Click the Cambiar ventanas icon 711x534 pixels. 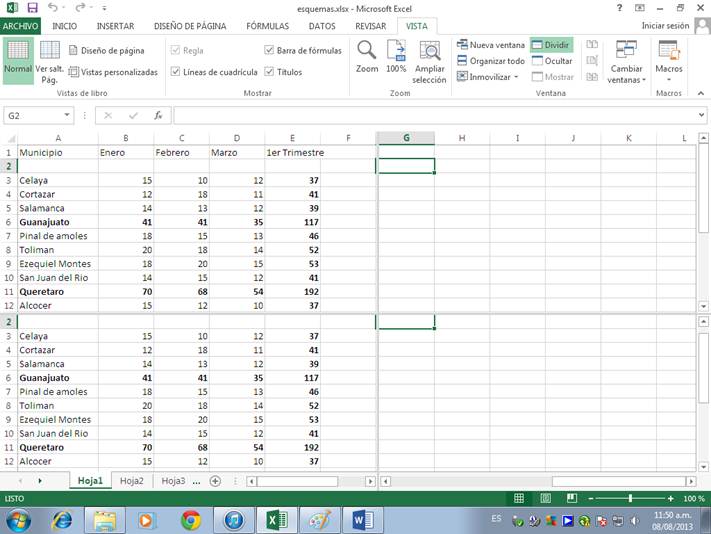627,54
